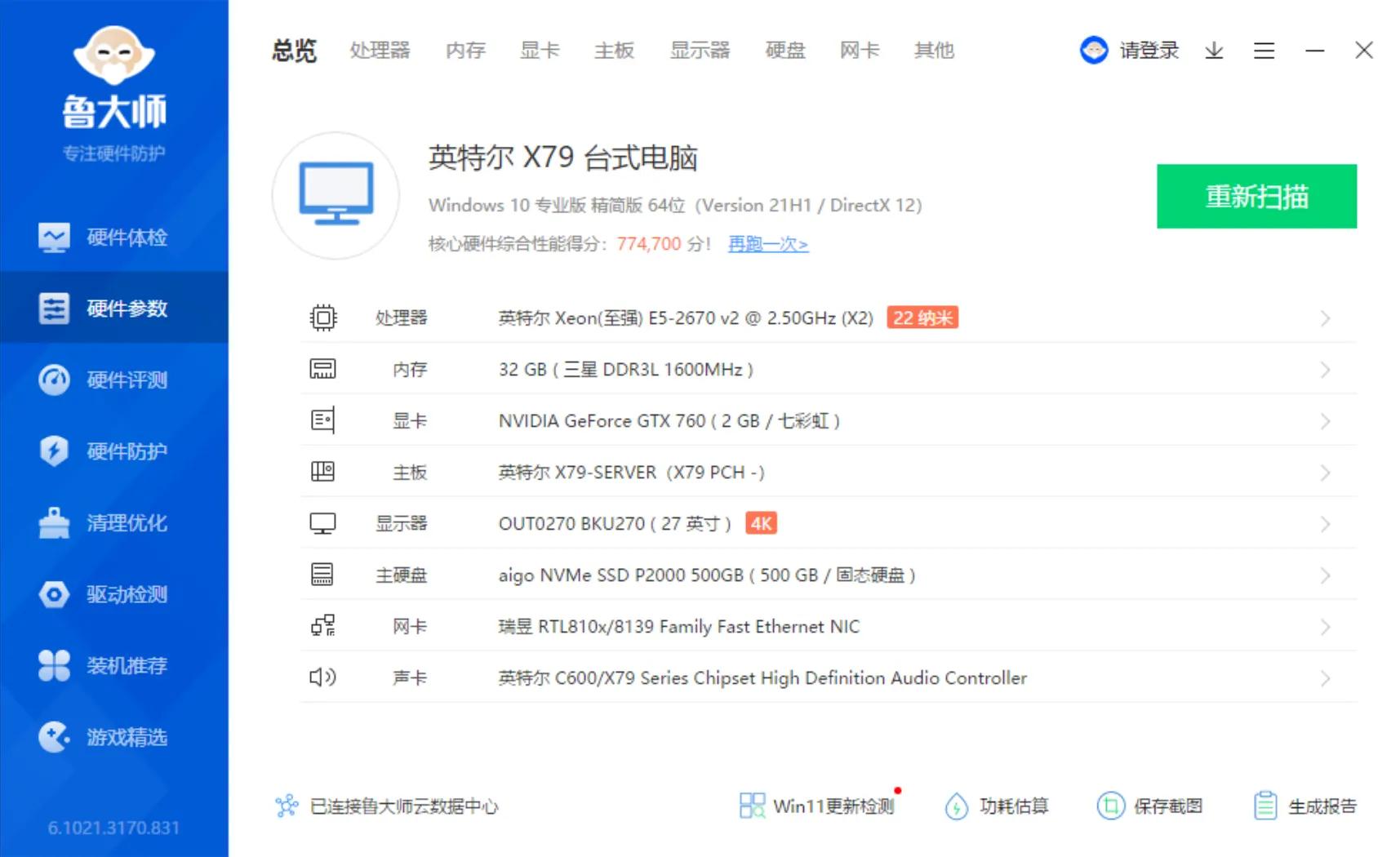Image resolution: width=1400 pixels, height=857 pixels.
Task: Open the download icon near 请登录
Action: point(1215,51)
